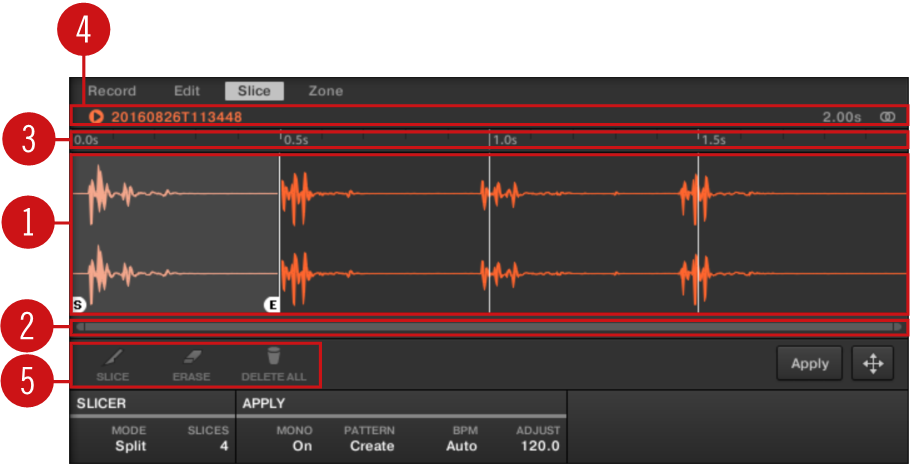Click the horizontal waveform zoom scrollbar
Screen dimensions: 910x467
[x=488, y=327]
